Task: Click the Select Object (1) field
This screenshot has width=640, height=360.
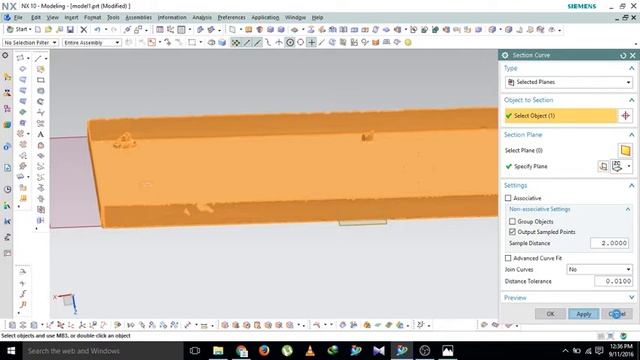Action: (x=561, y=116)
